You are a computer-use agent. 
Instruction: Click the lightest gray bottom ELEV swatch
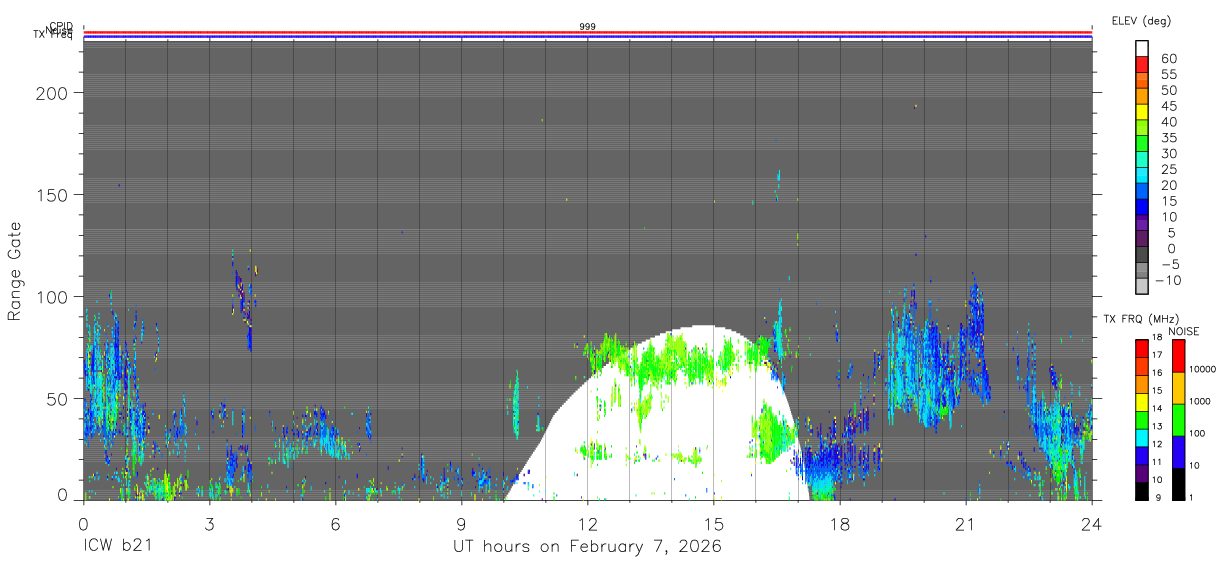point(1142,288)
